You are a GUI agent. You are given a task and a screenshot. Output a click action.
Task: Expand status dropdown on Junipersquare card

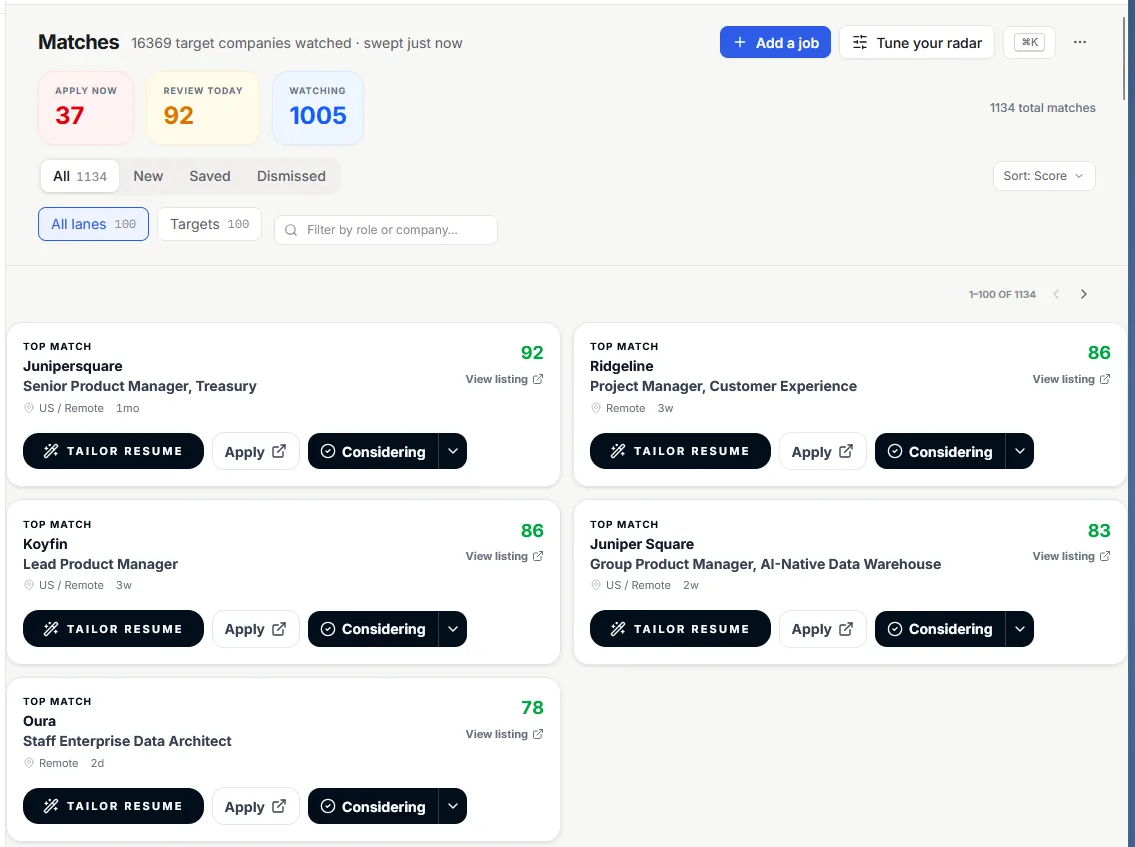[x=453, y=451]
